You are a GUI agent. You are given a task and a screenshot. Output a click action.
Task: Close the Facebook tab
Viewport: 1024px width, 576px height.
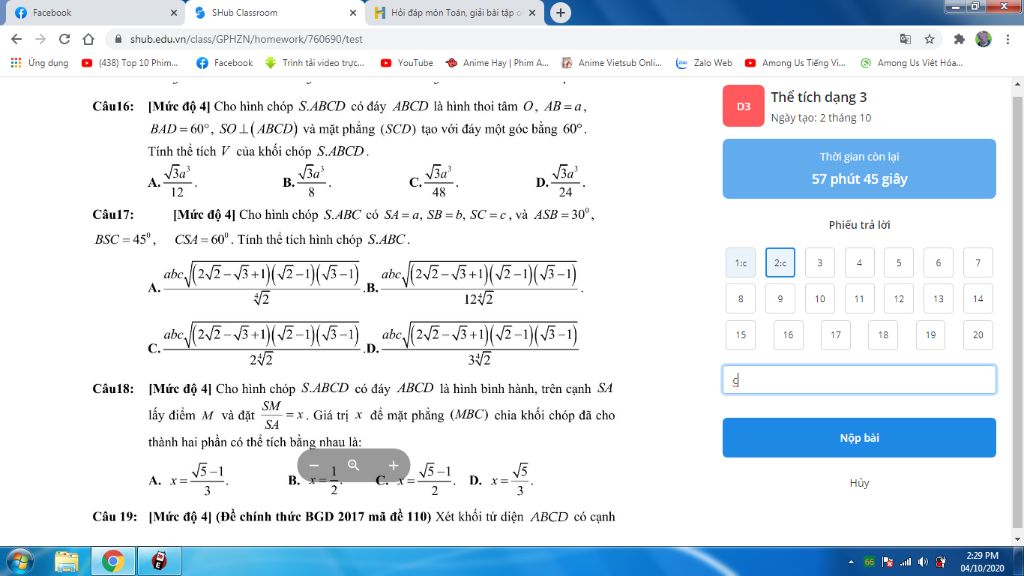click(174, 12)
